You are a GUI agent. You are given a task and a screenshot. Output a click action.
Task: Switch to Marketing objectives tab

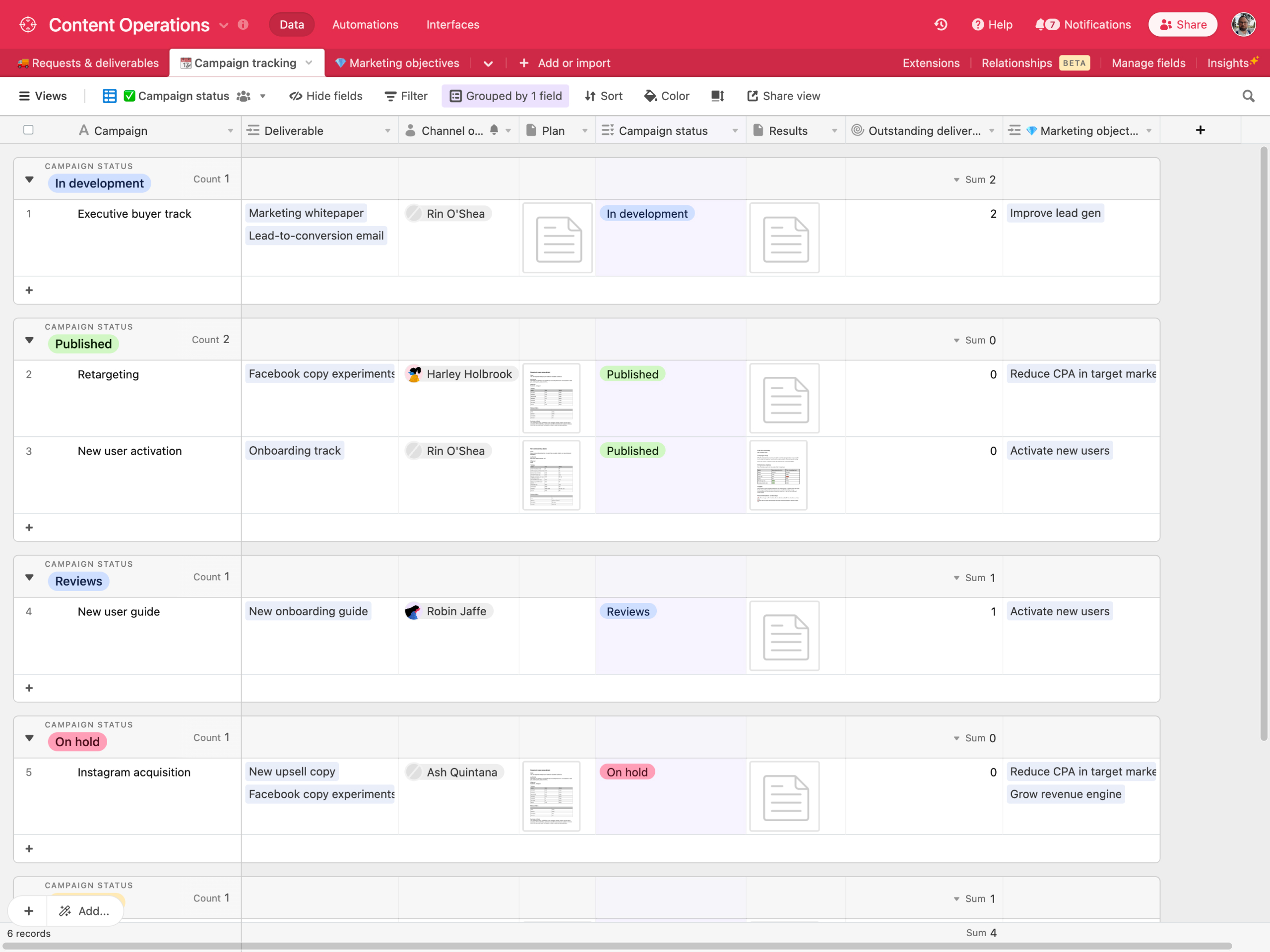click(397, 63)
